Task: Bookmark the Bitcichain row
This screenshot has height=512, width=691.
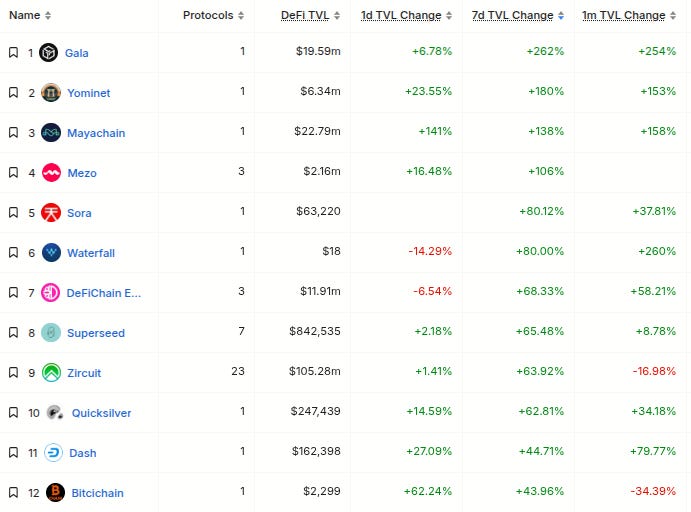Action: point(13,493)
